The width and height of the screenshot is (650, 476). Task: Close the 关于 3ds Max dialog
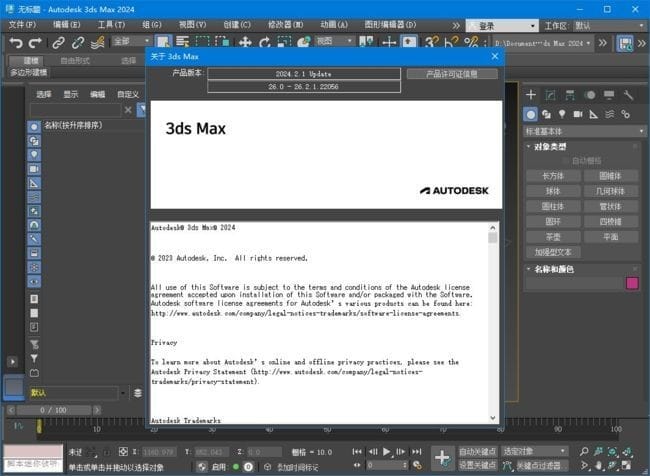point(495,56)
